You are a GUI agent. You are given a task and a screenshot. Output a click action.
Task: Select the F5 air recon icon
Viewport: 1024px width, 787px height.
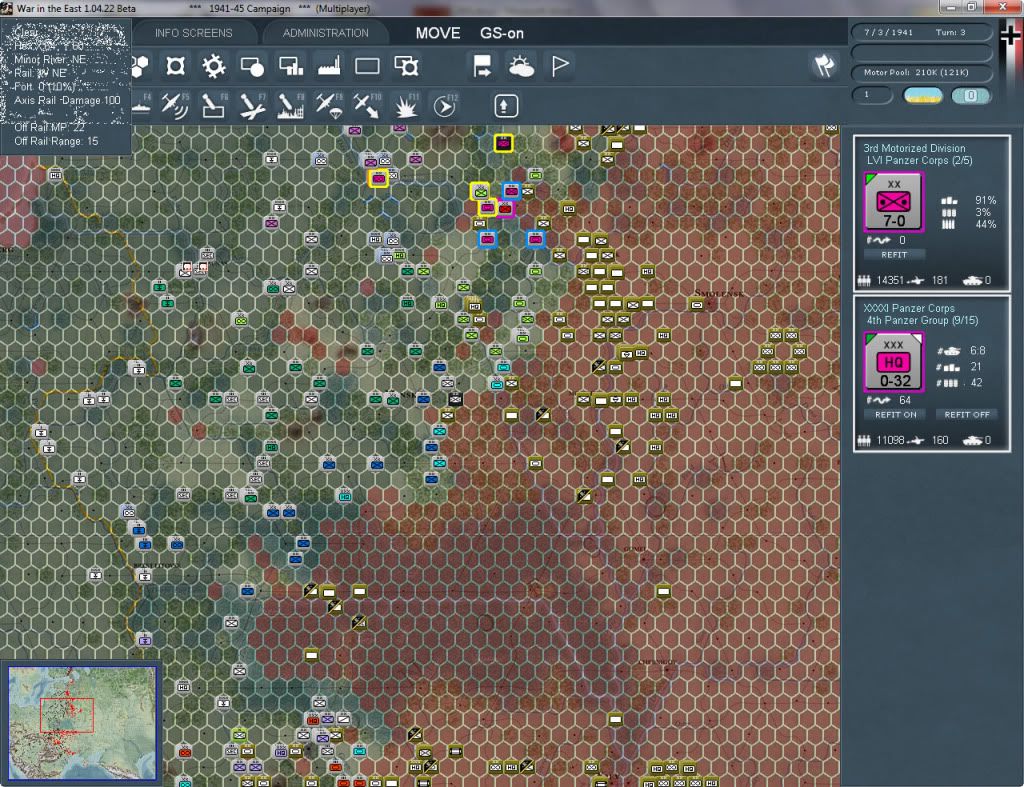point(175,106)
